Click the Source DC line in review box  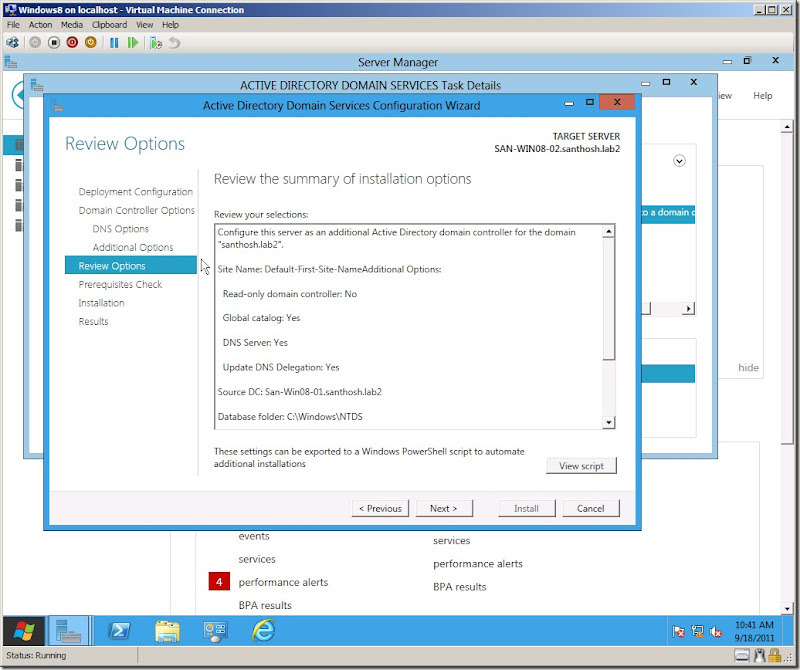point(299,392)
